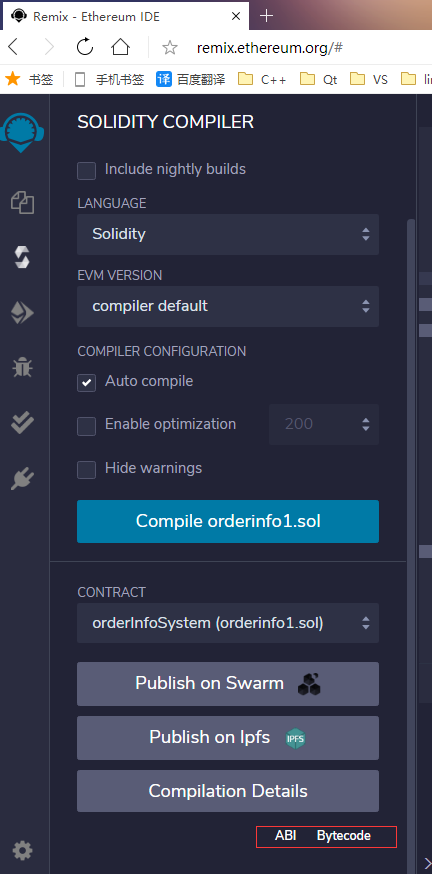The width and height of the screenshot is (432, 874).
Task: Click Compile orderinfo1.sol button
Action: pos(228,521)
